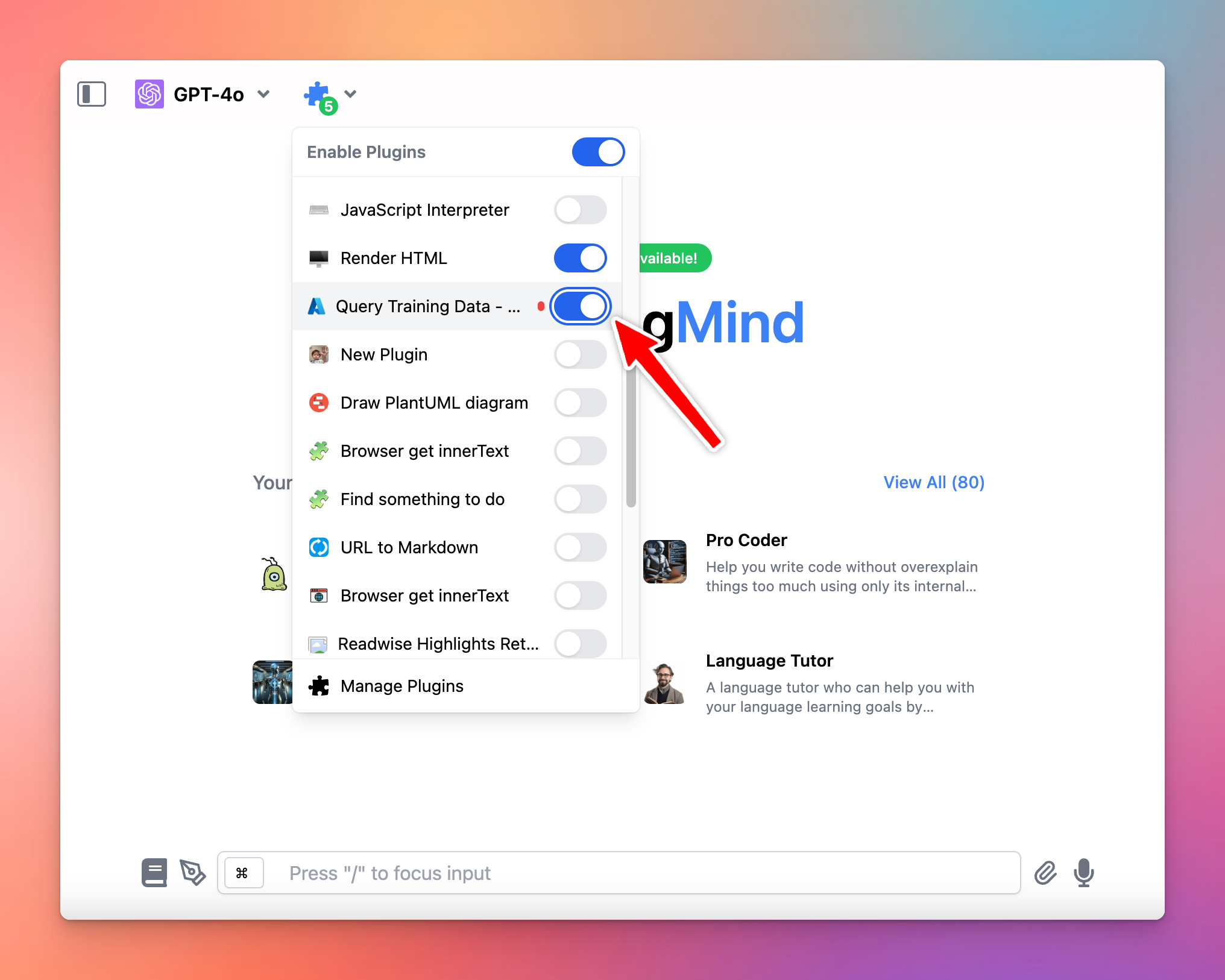The width and height of the screenshot is (1225, 980).
Task: Focus the chat message input field
Action: click(619, 873)
